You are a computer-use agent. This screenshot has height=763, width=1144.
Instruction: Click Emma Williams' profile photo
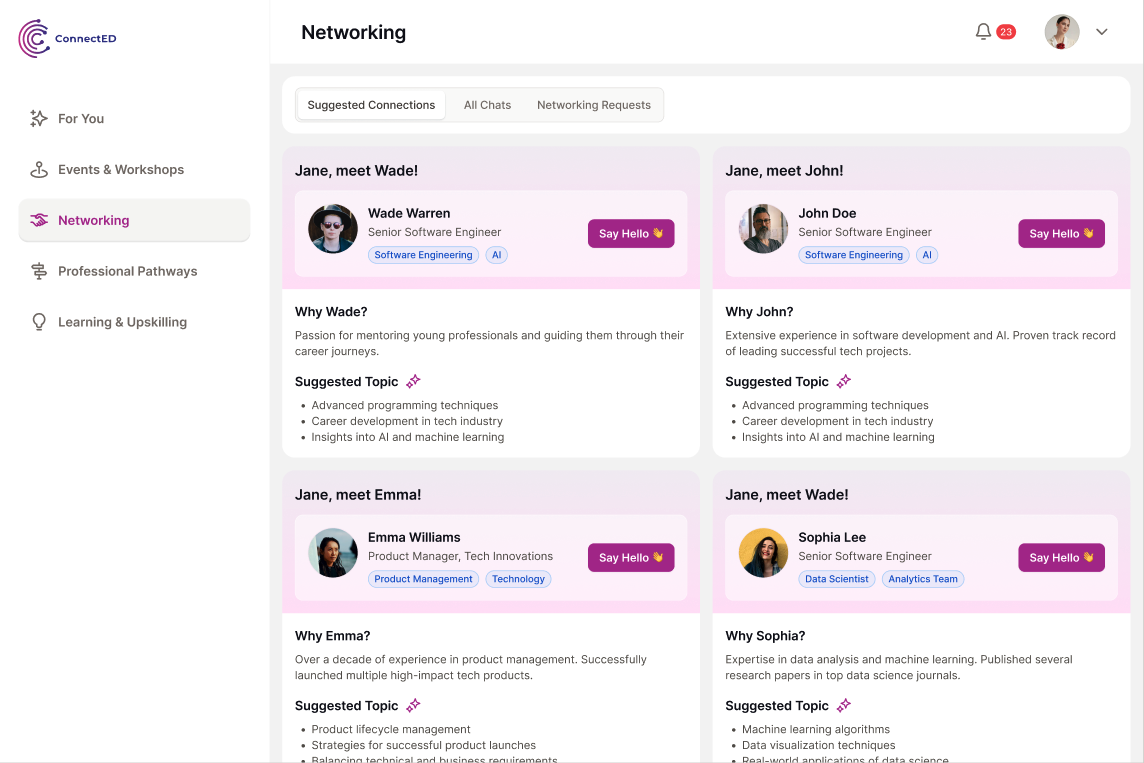click(333, 553)
